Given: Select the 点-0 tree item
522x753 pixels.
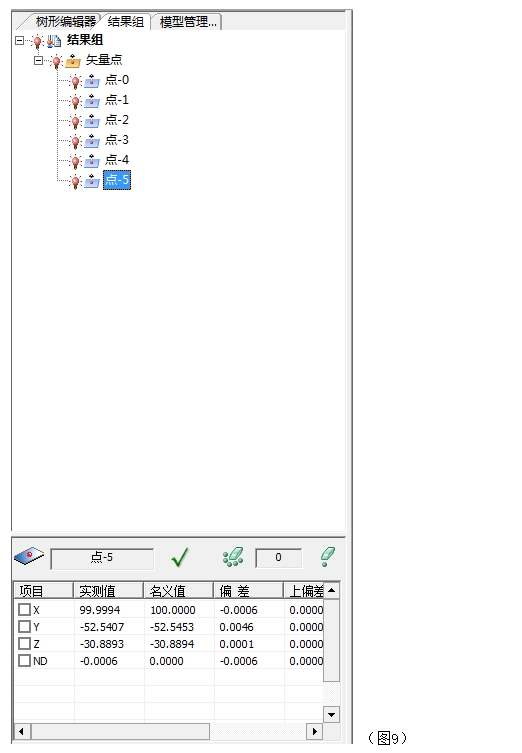Looking at the screenshot, I should pyautogui.click(x=117, y=80).
